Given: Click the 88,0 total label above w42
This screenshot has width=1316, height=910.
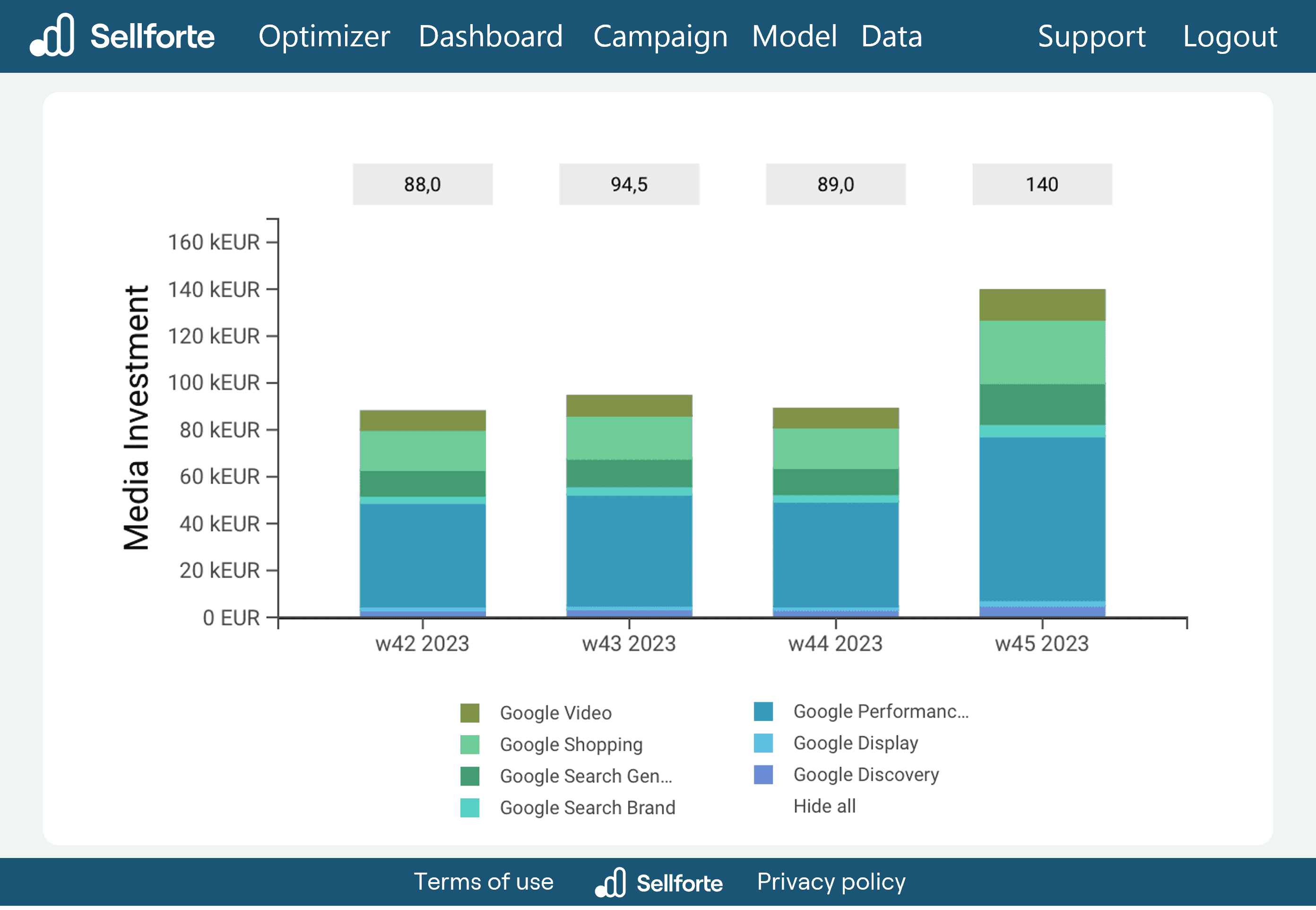Looking at the screenshot, I should coord(423,184).
